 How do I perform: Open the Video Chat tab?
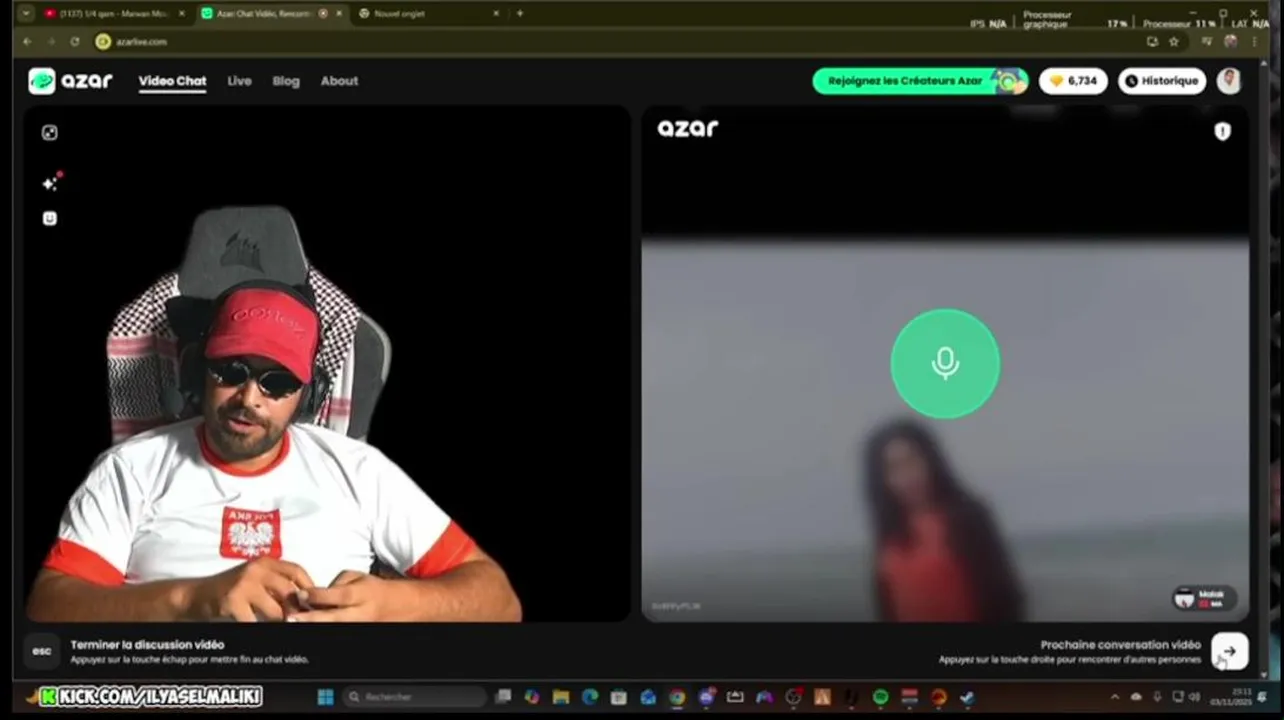[172, 81]
